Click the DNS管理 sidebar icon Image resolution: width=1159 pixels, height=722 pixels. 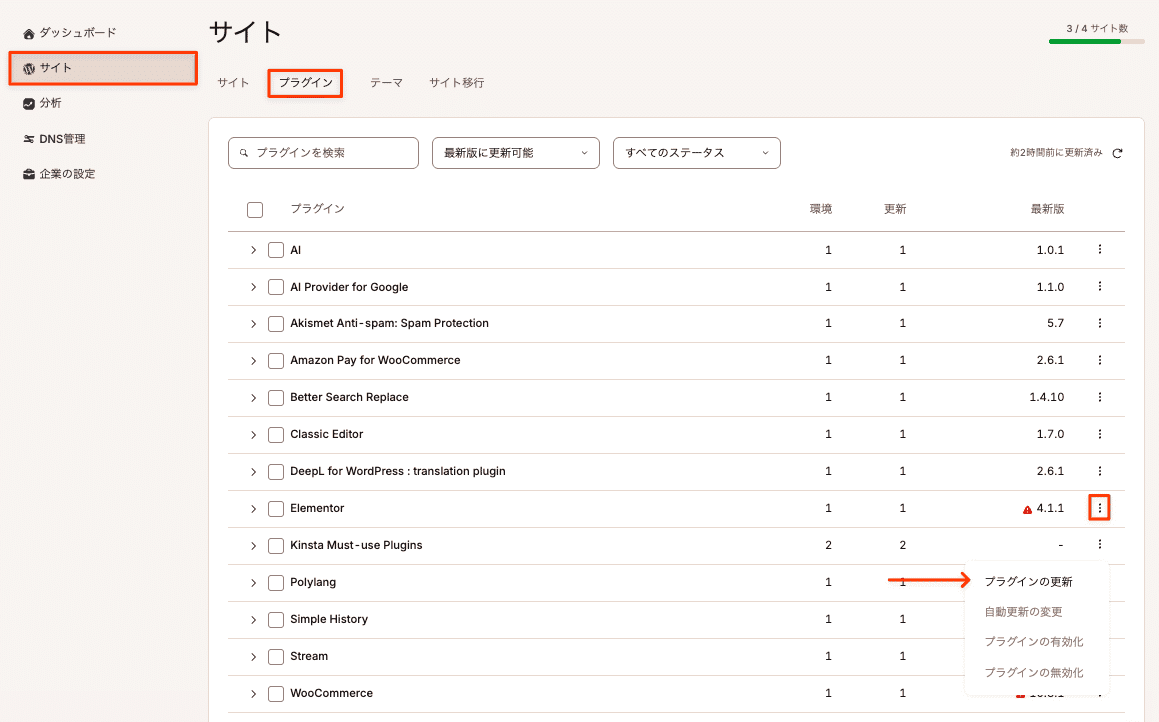[29, 139]
